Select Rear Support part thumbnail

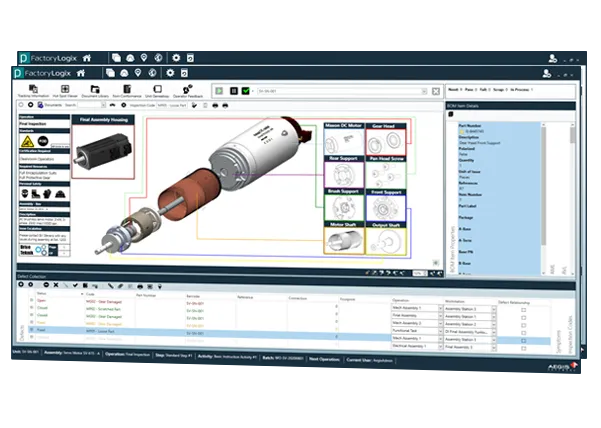tap(344, 172)
